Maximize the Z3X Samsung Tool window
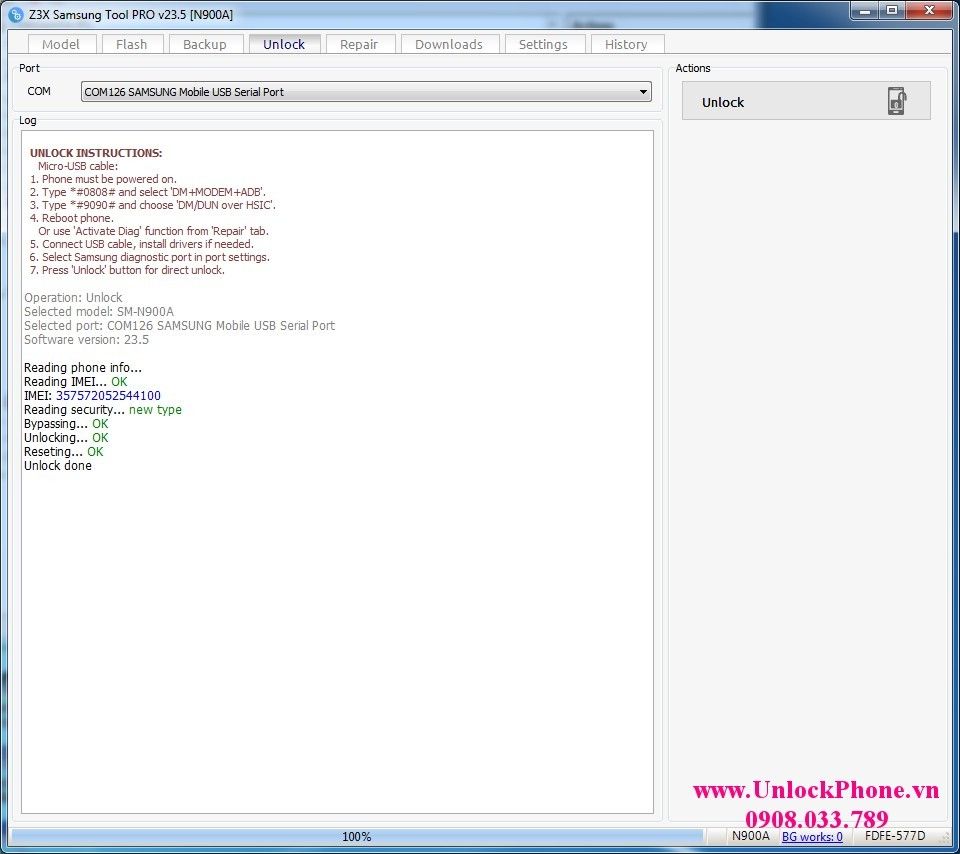The height and width of the screenshot is (854, 960). coord(891,10)
